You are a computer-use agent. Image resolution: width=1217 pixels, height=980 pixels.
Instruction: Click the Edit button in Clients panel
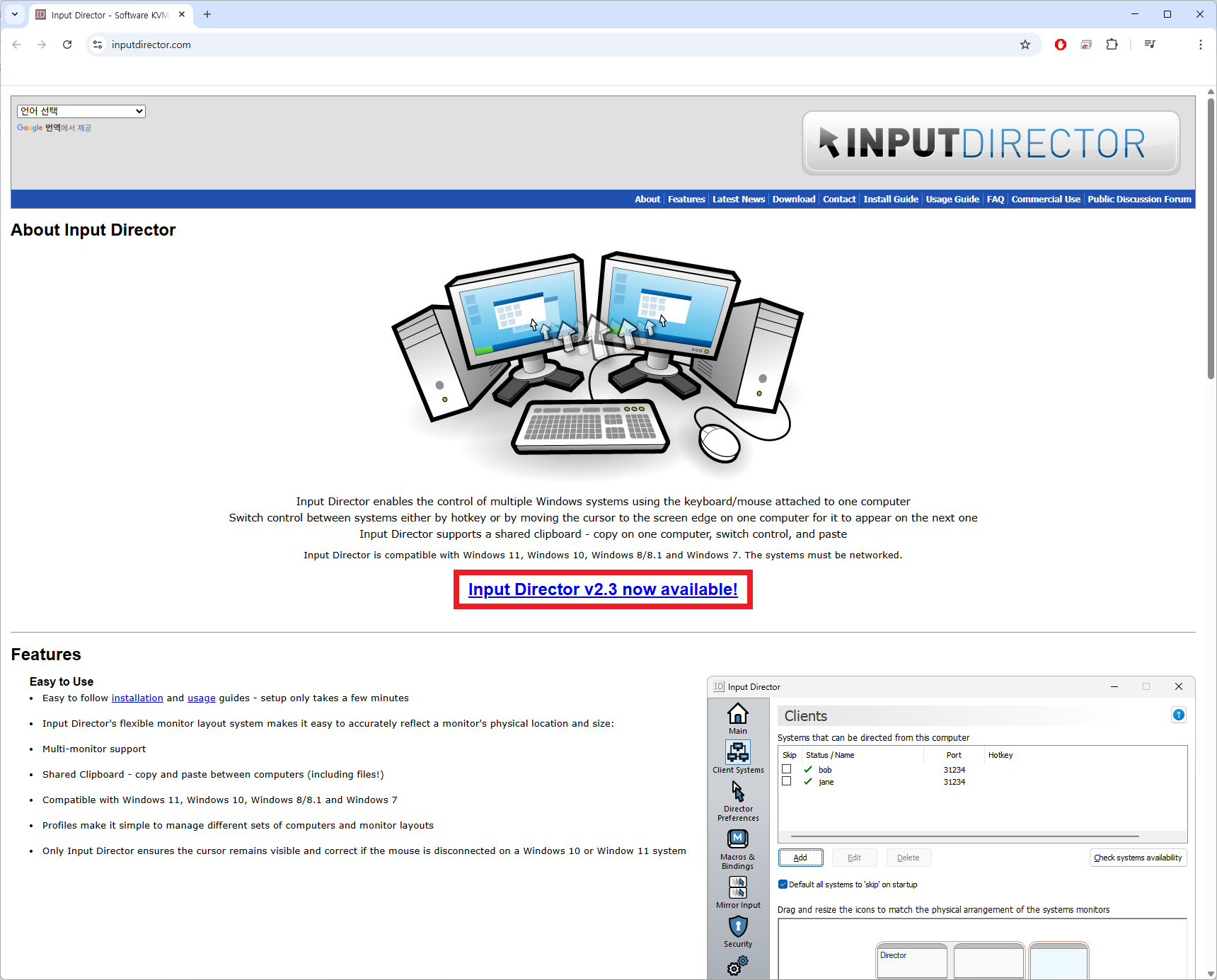click(x=855, y=858)
